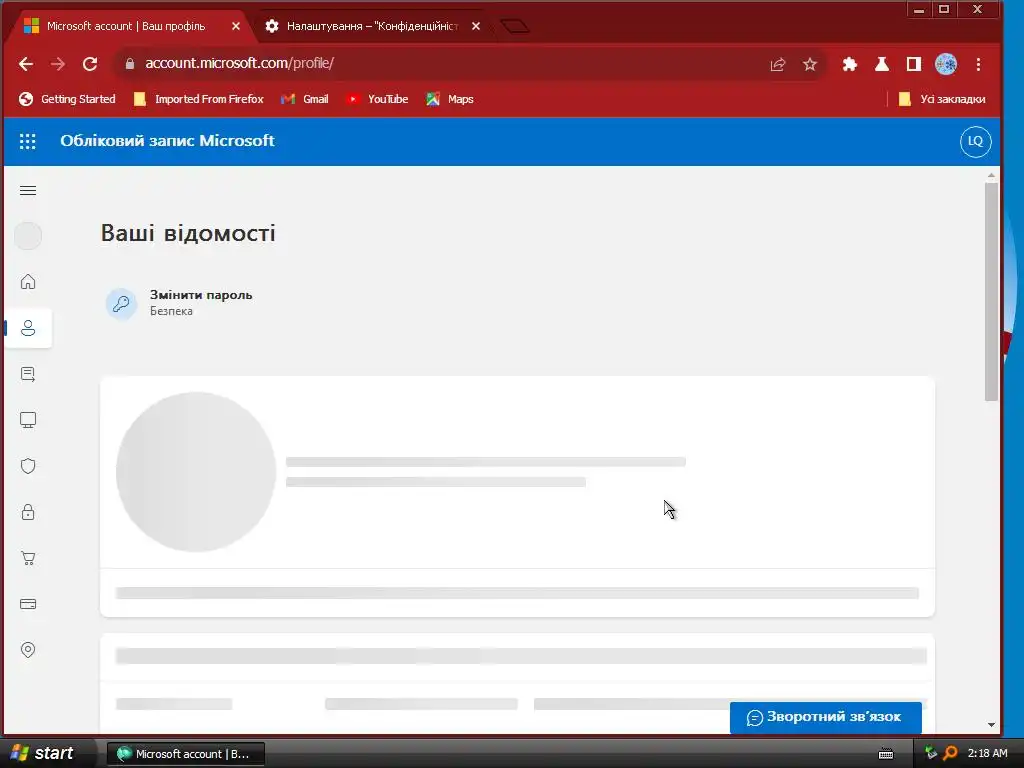
Task: Click the network system tray icon
Action: (931, 754)
